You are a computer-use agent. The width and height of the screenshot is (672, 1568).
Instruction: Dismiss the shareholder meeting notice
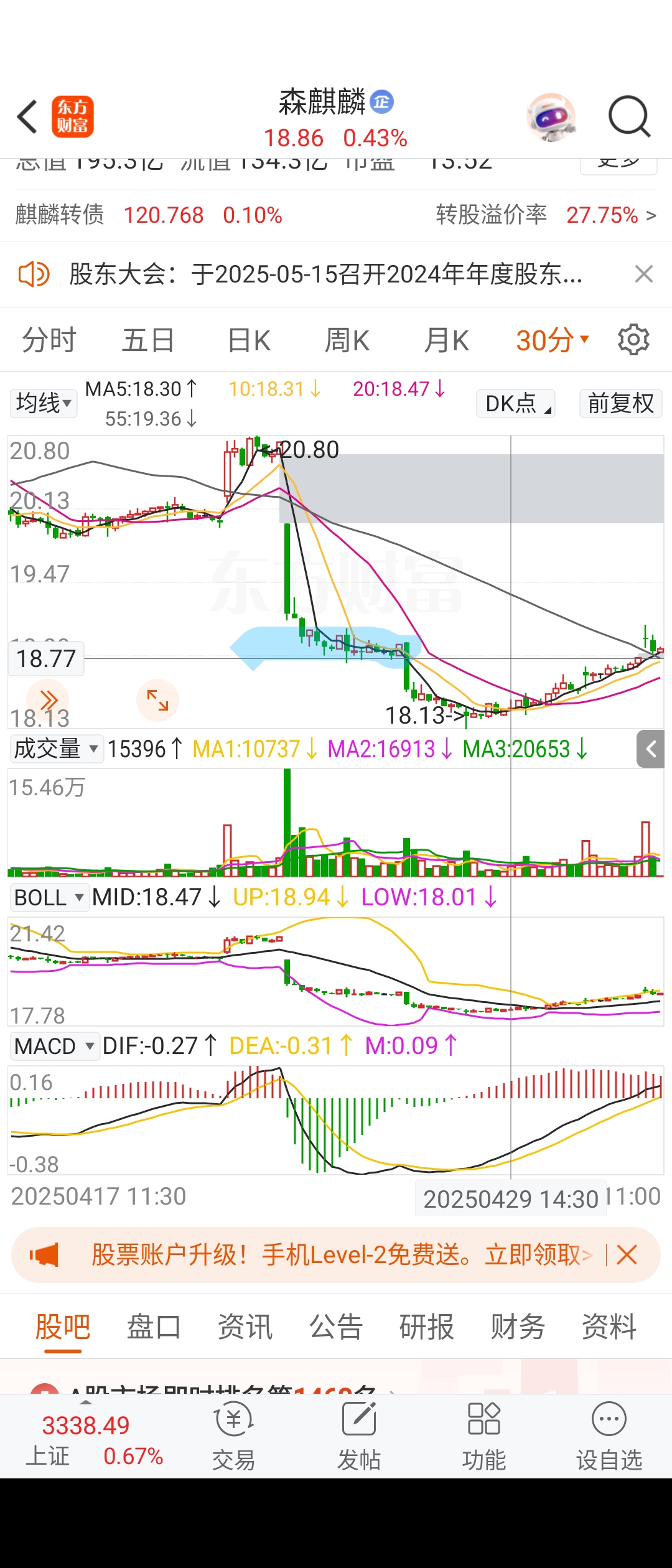tap(644, 274)
